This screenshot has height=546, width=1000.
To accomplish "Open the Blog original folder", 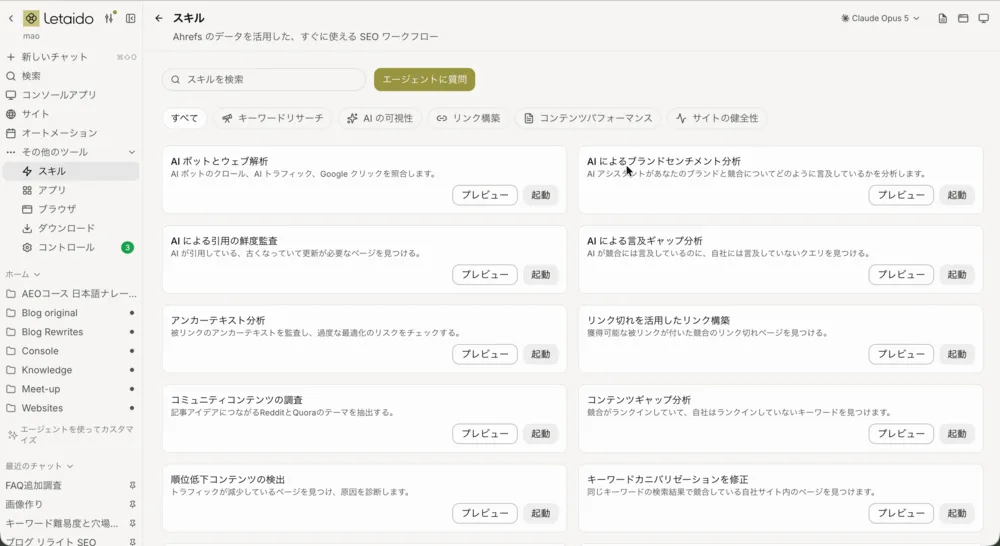I will point(71,313).
